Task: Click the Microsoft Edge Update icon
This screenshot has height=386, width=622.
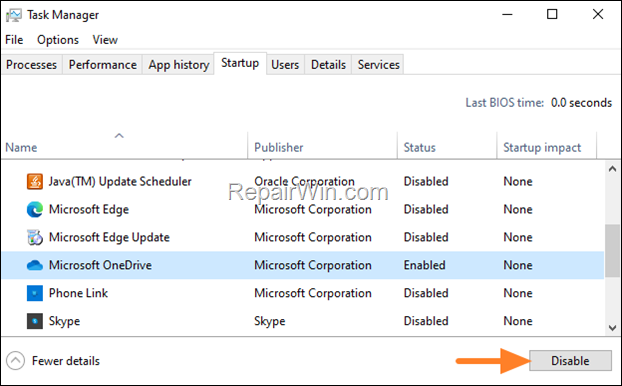Action: tap(35, 237)
